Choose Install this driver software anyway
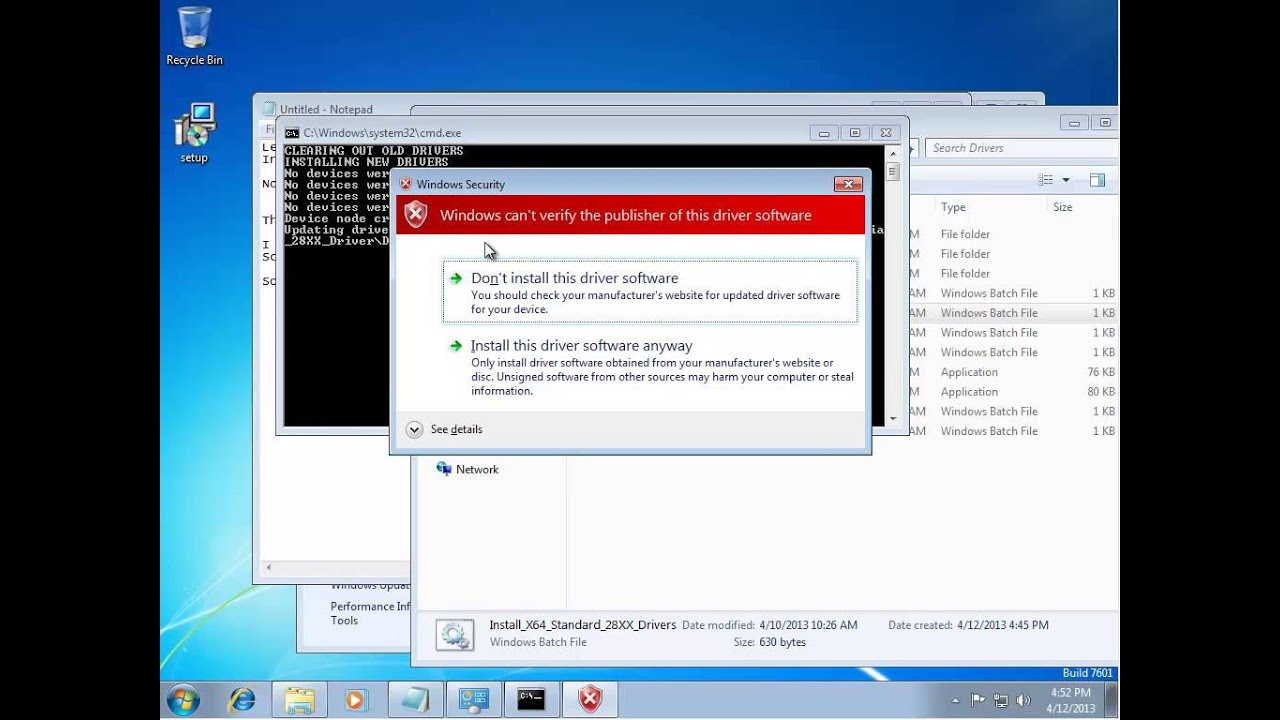Viewport: 1280px width, 720px height. (x=650, y=367)
